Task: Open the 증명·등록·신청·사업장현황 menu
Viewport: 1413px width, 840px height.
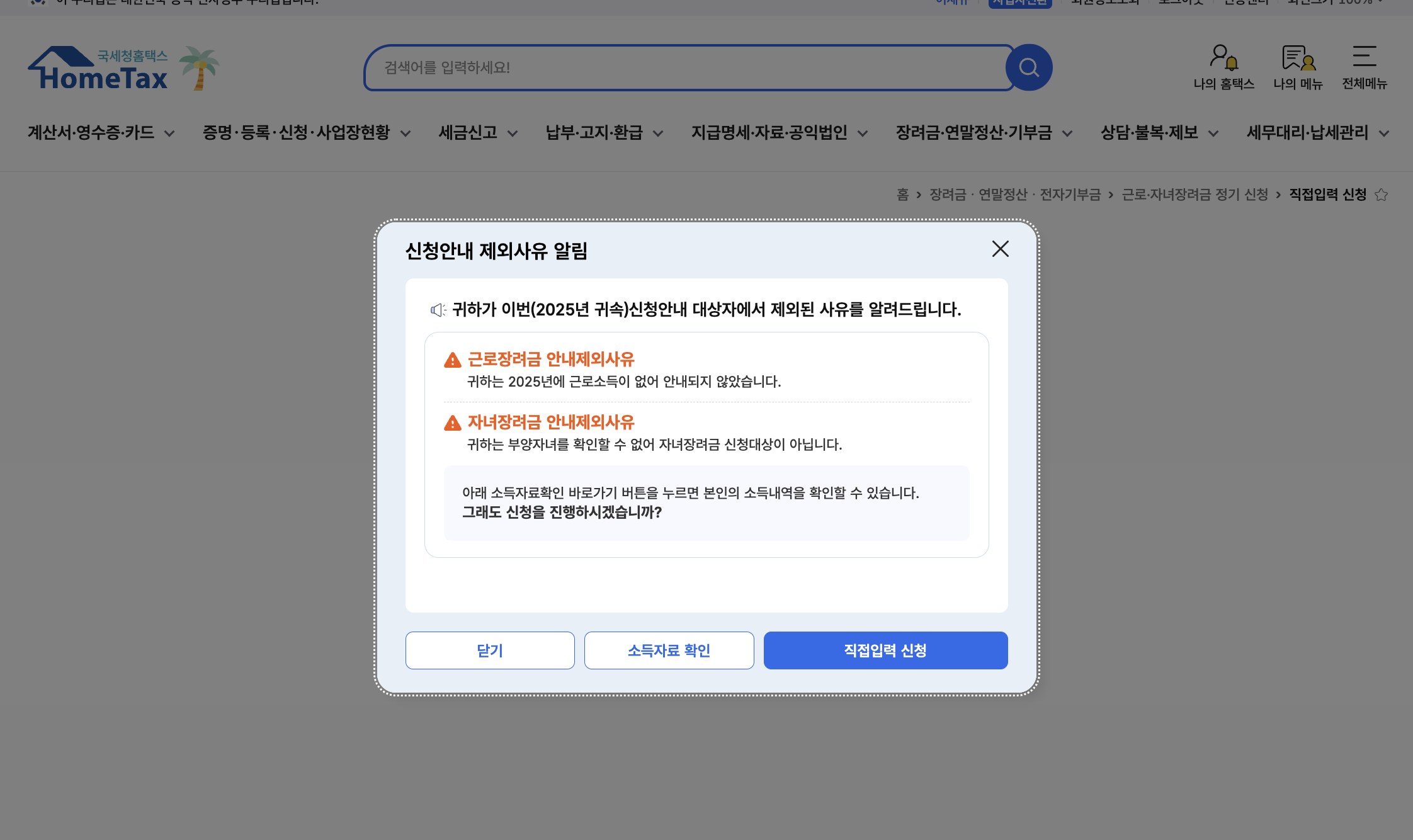Action: coord(296,133)
